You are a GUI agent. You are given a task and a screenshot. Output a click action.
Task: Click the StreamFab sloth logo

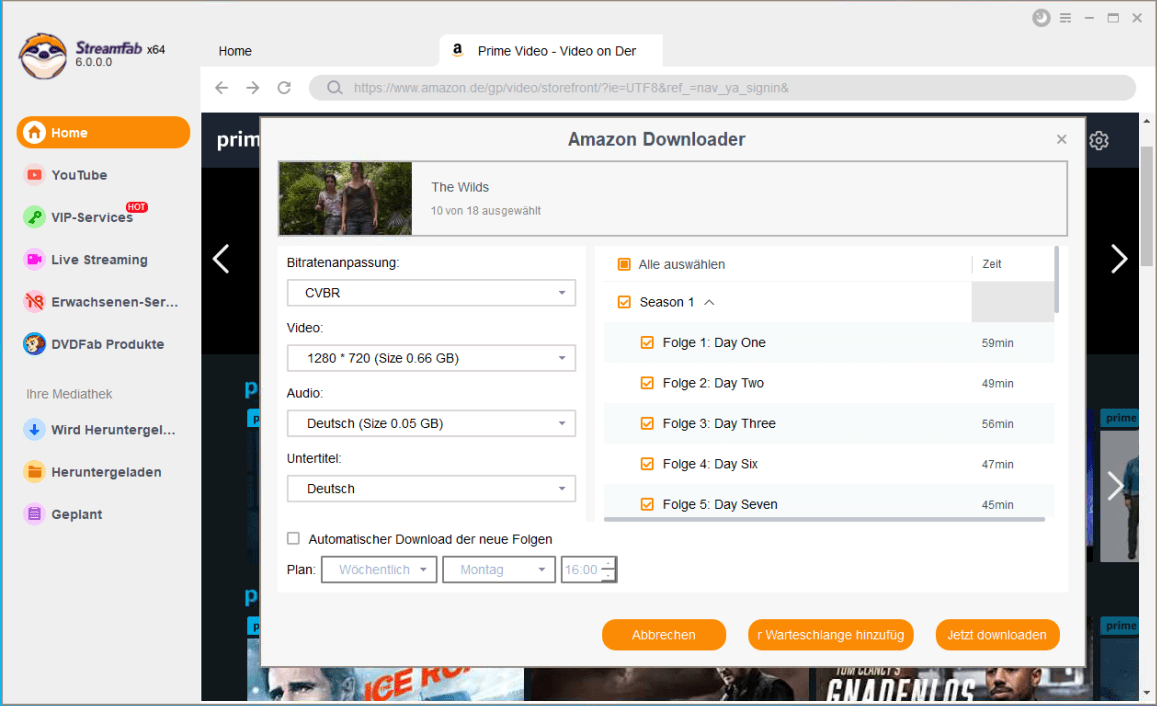43,56
